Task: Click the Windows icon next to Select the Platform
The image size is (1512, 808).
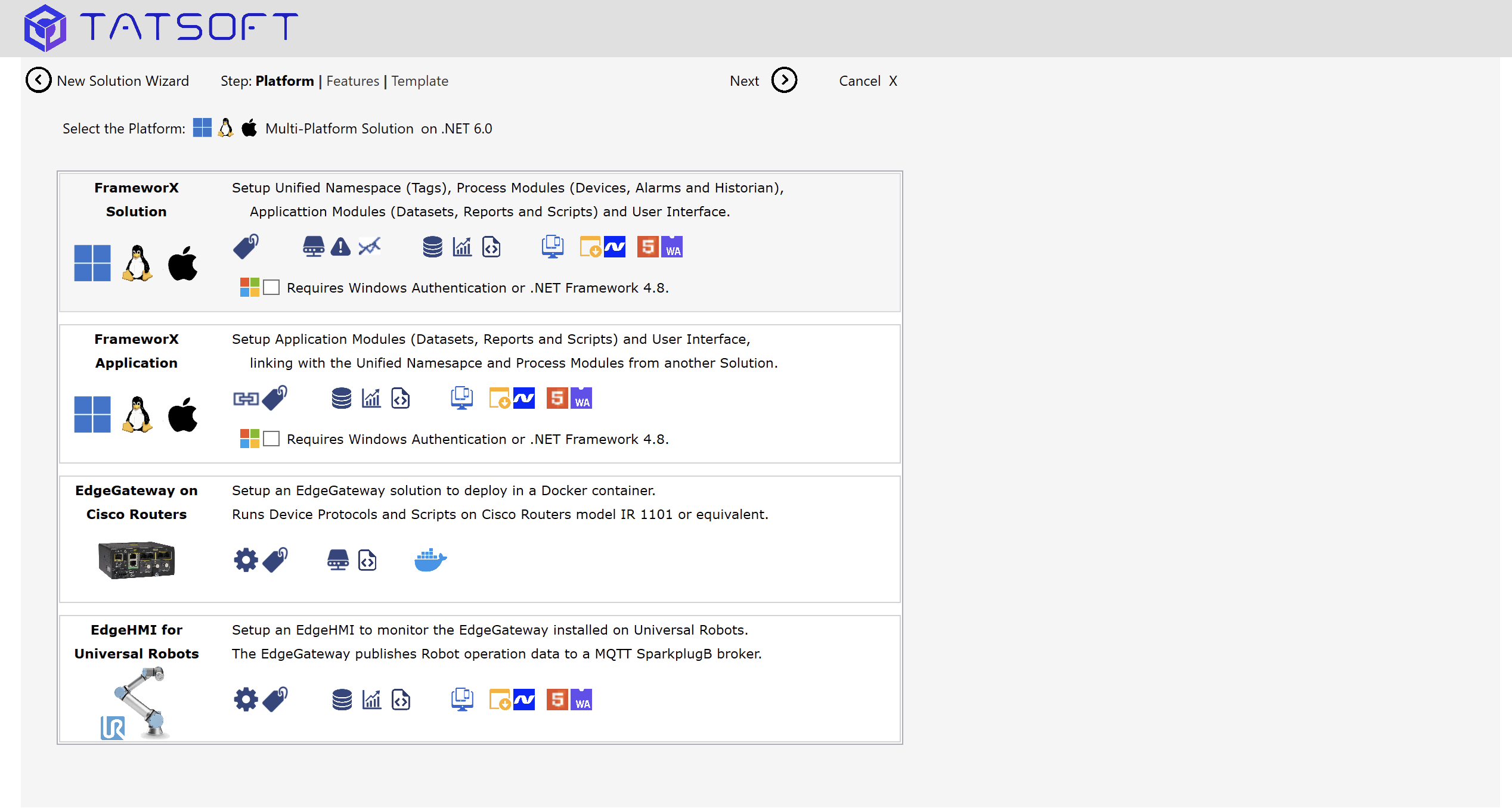Action: (202, 128)
